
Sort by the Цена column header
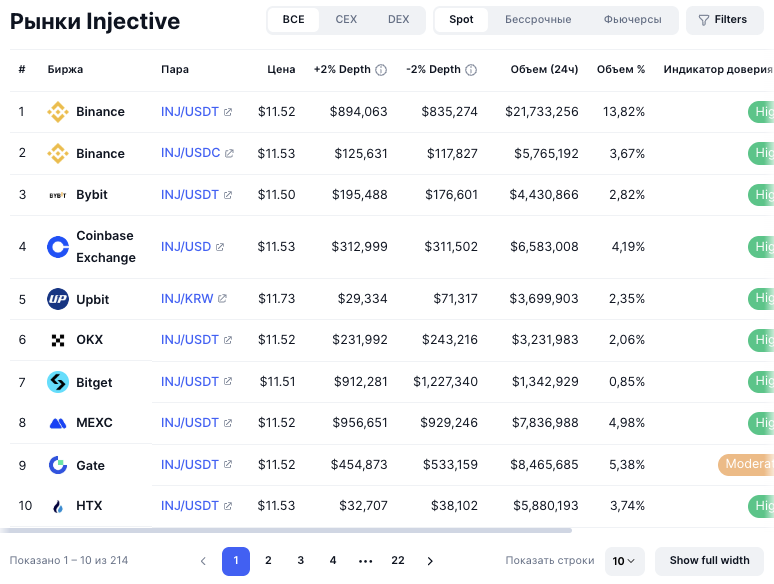pyautogui.click(x=281, y=70)
